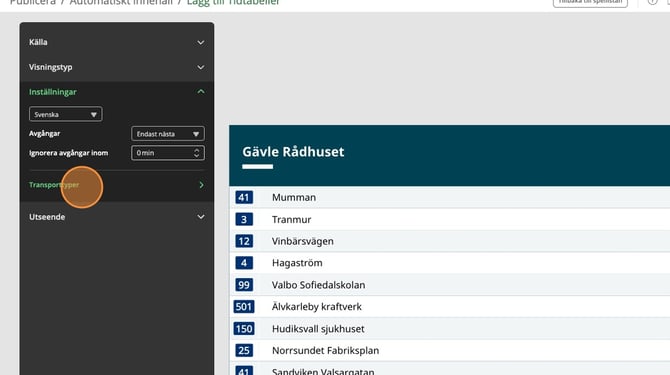670x375 pixels.
Task: Open the Svenska language dropdown
Action: [x=65, y=114]
